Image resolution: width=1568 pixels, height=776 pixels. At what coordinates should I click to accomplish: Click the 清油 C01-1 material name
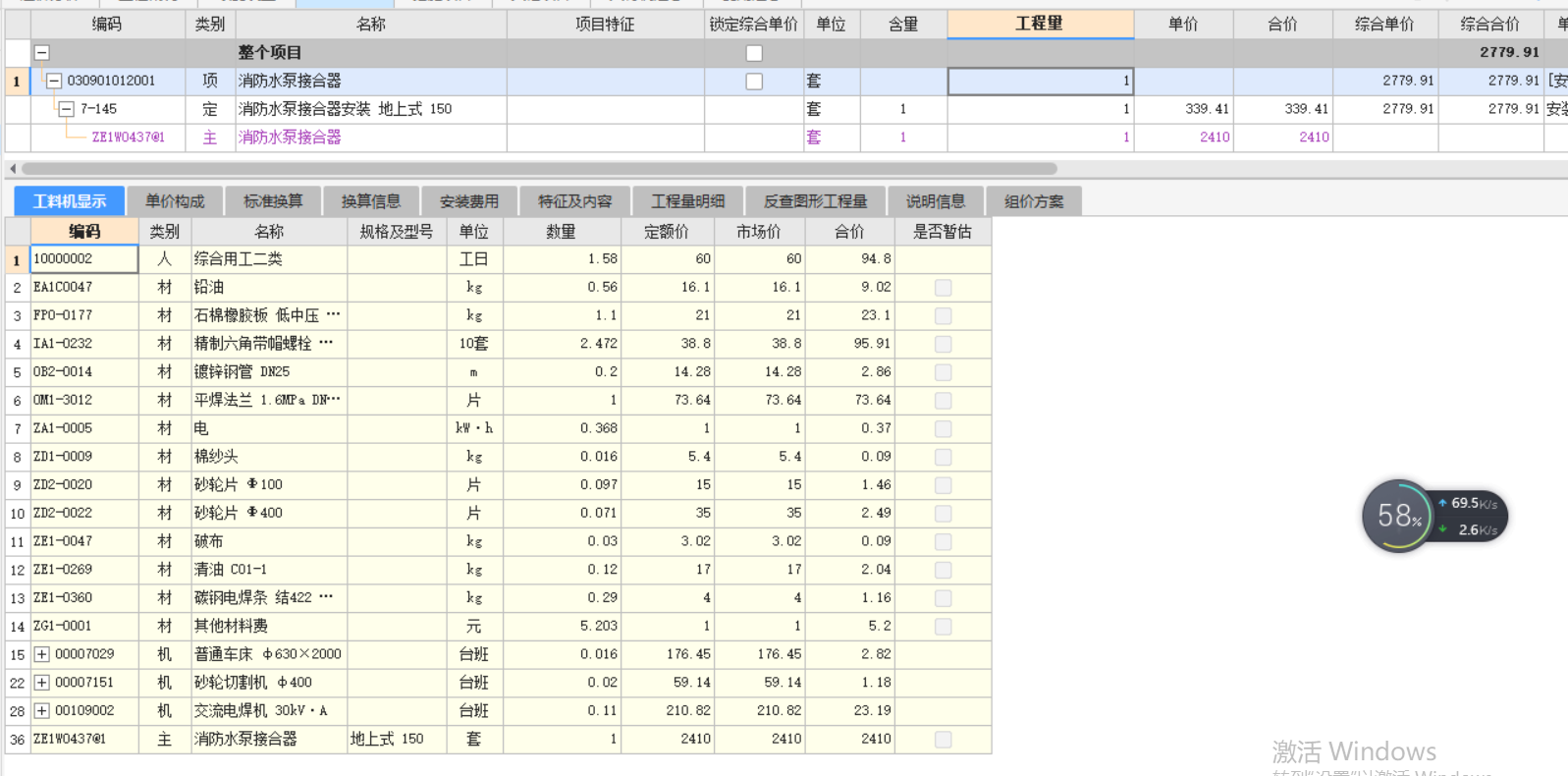pos(231,570)
